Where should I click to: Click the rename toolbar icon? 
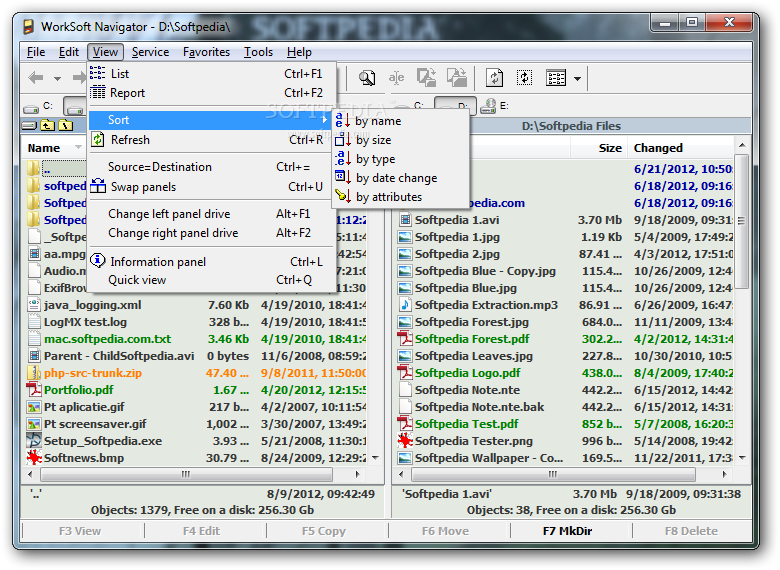coord(396,78)
